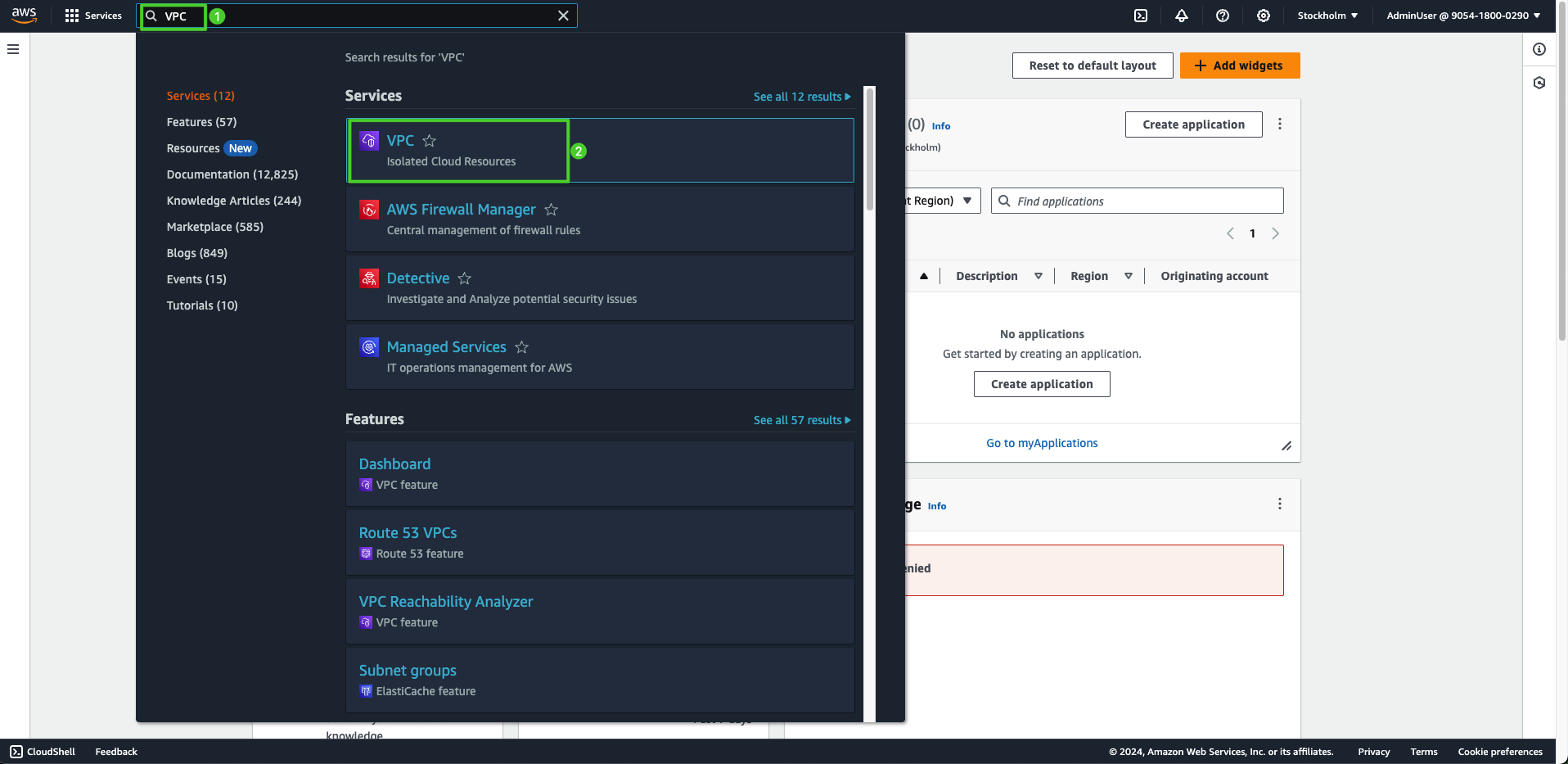Open the help question mark icon
Screen dimensions: 1568x764
pyautogui.click(x=1223, y=16)
